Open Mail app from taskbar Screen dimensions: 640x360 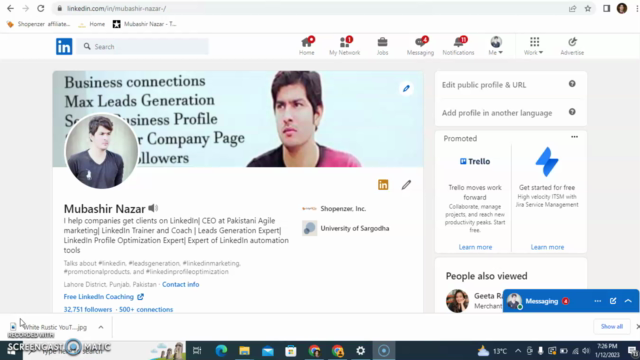coord(267,351)
